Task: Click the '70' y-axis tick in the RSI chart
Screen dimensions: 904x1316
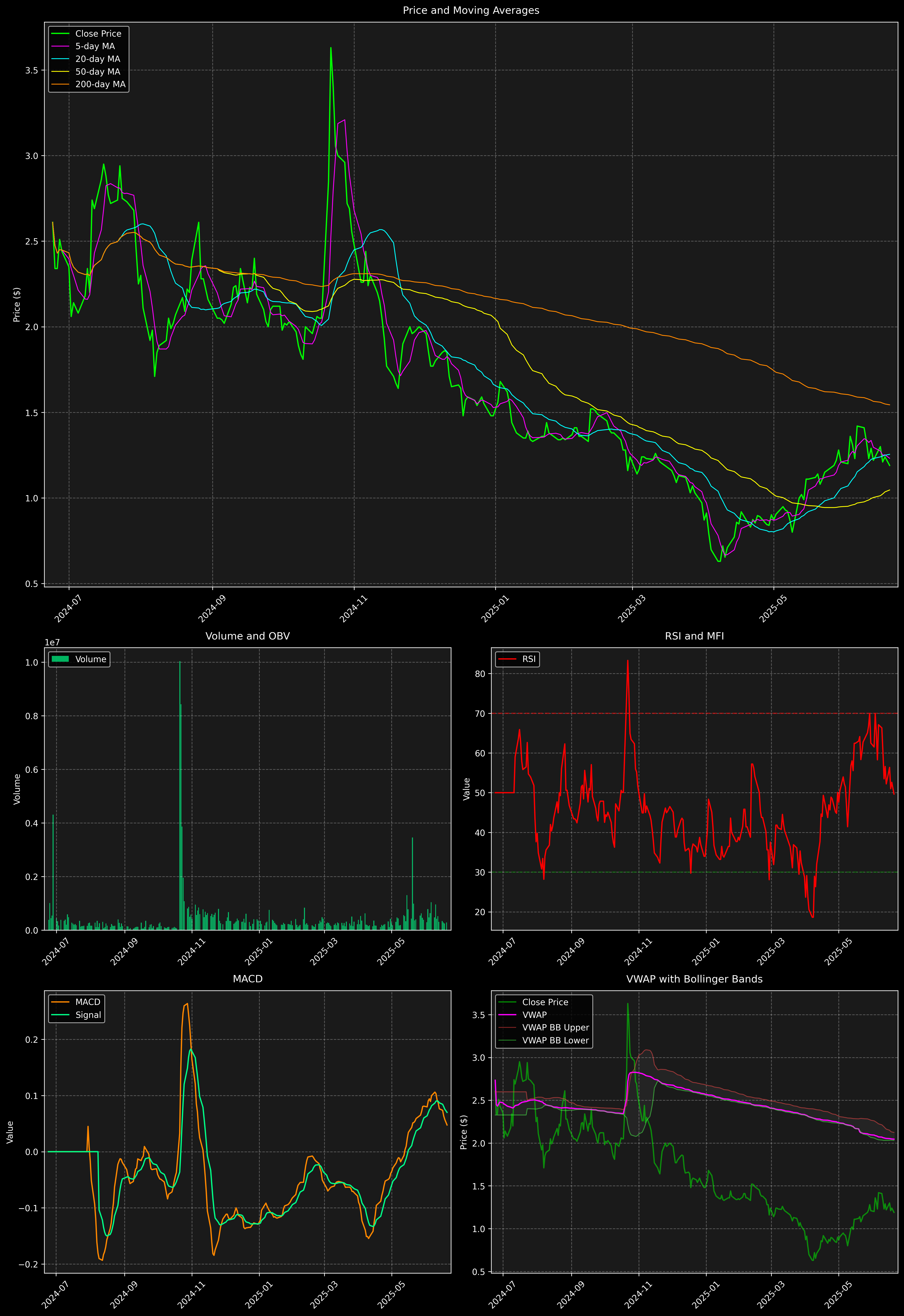Action: [x=480, y=714]
